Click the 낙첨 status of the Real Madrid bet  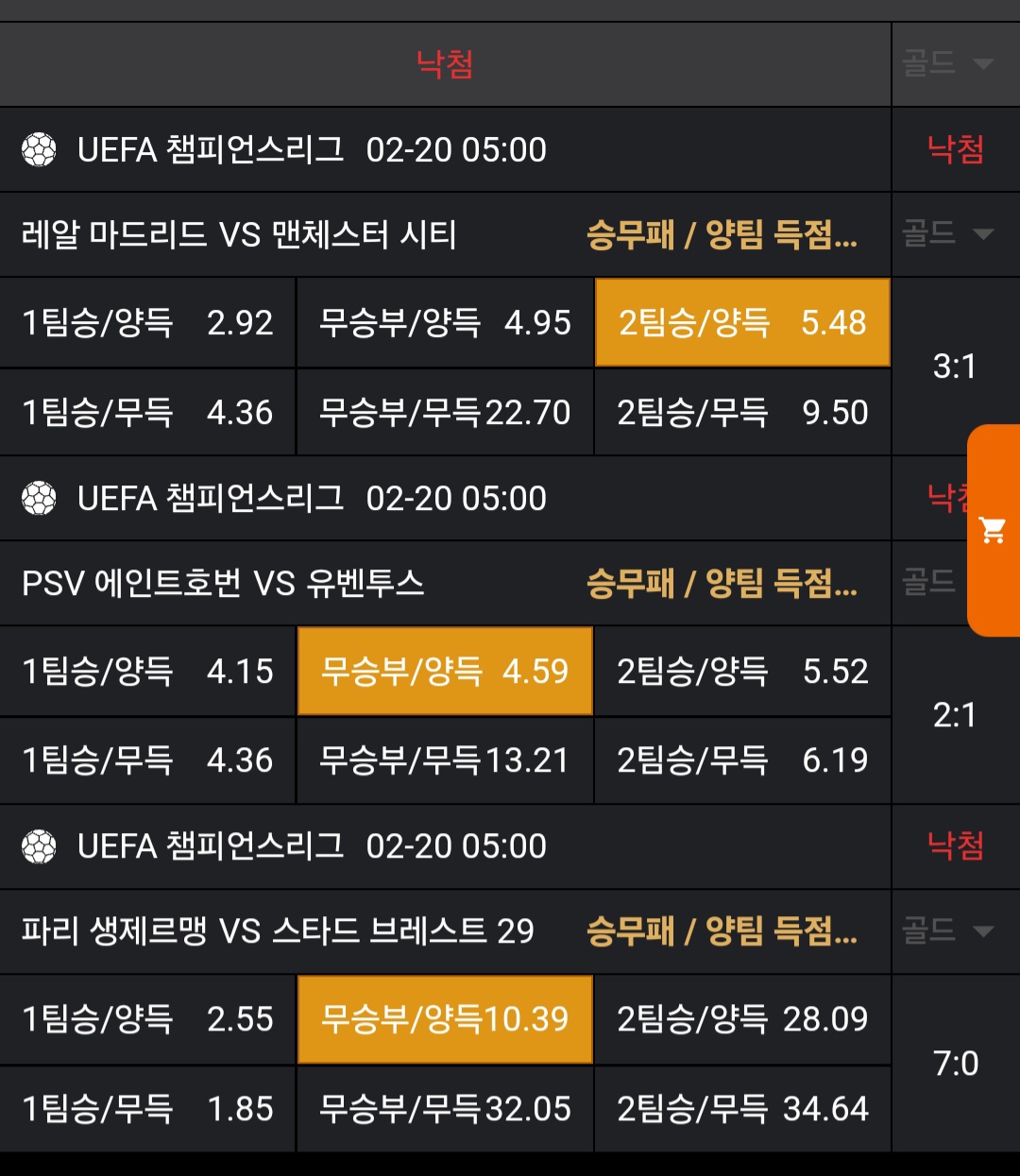(956, 149)
